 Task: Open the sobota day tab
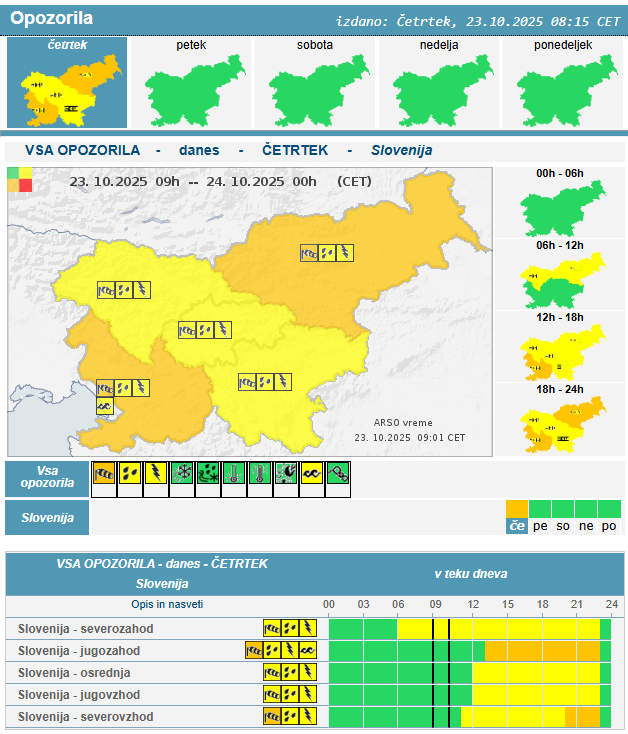point(315,83)
